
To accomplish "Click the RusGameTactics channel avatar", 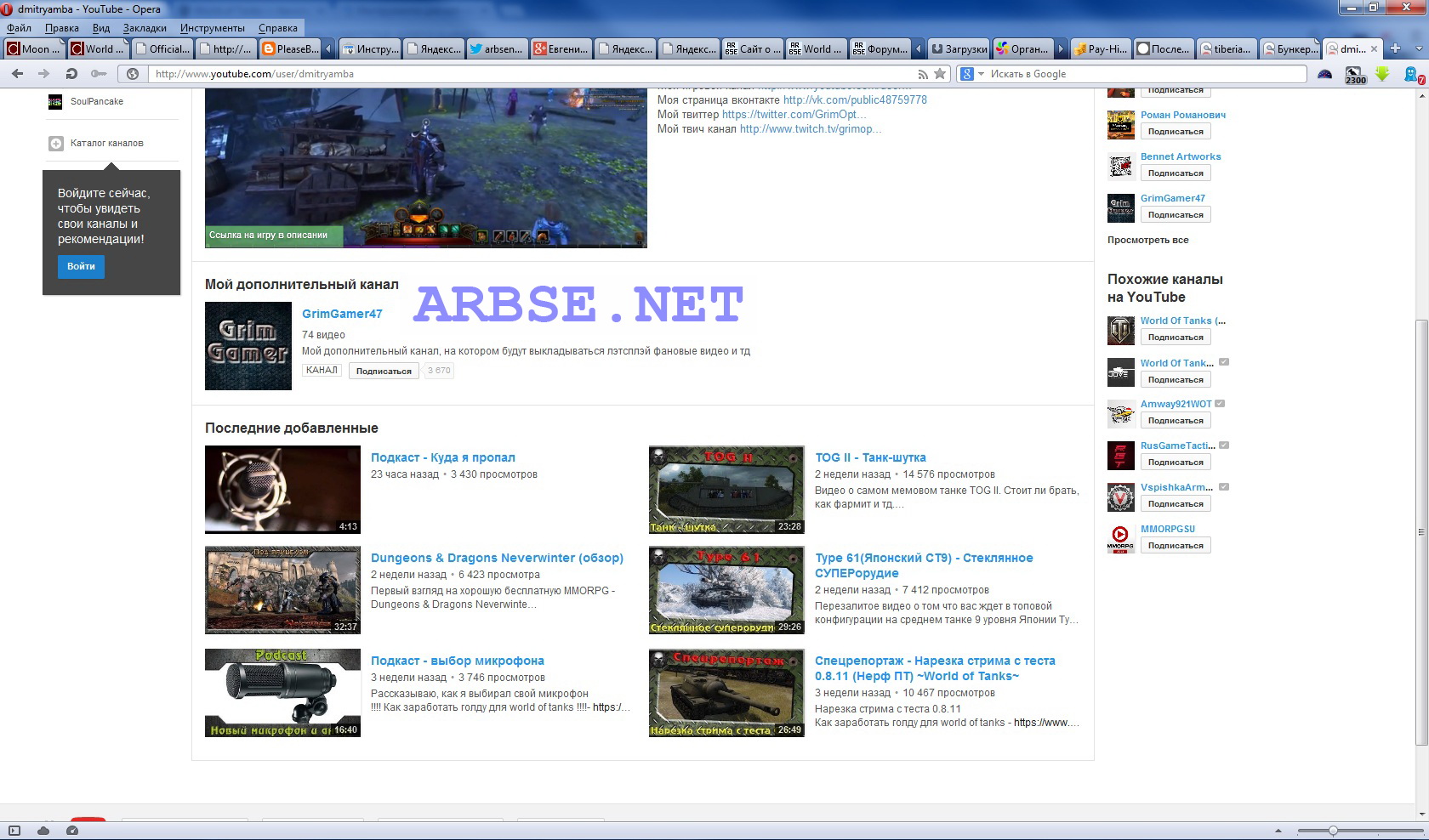I will click(1121, 455).
